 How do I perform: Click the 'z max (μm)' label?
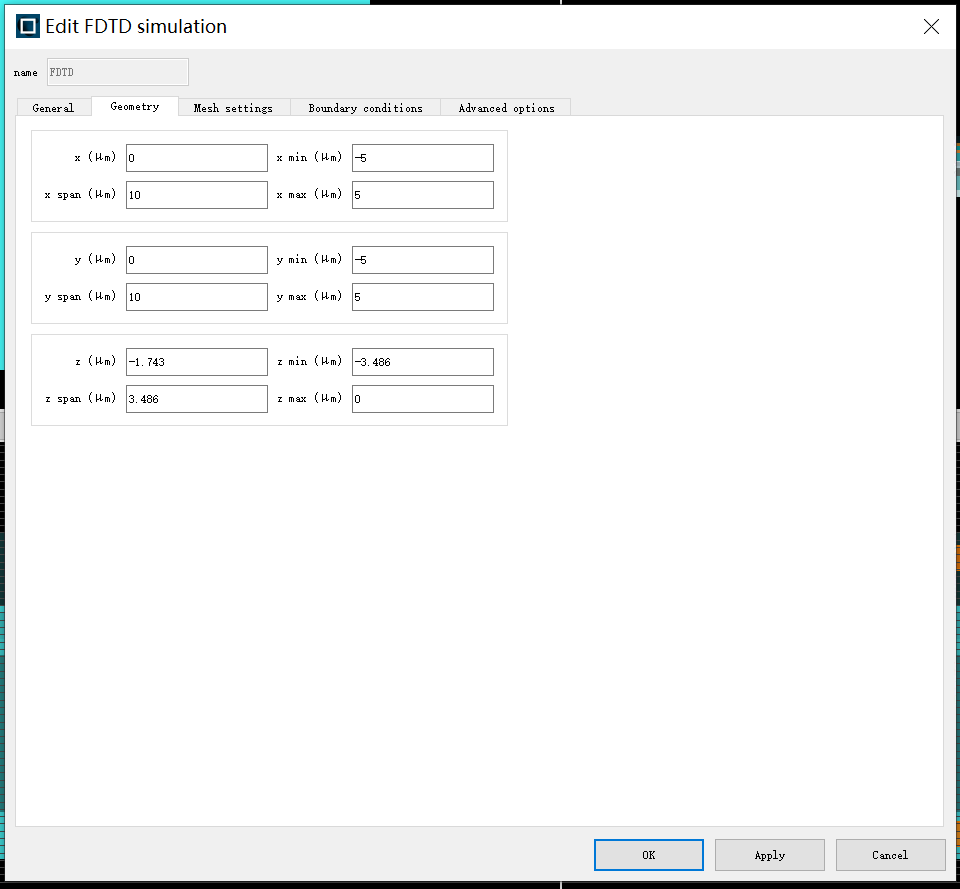pyautogui.click(x=309, y=398)
